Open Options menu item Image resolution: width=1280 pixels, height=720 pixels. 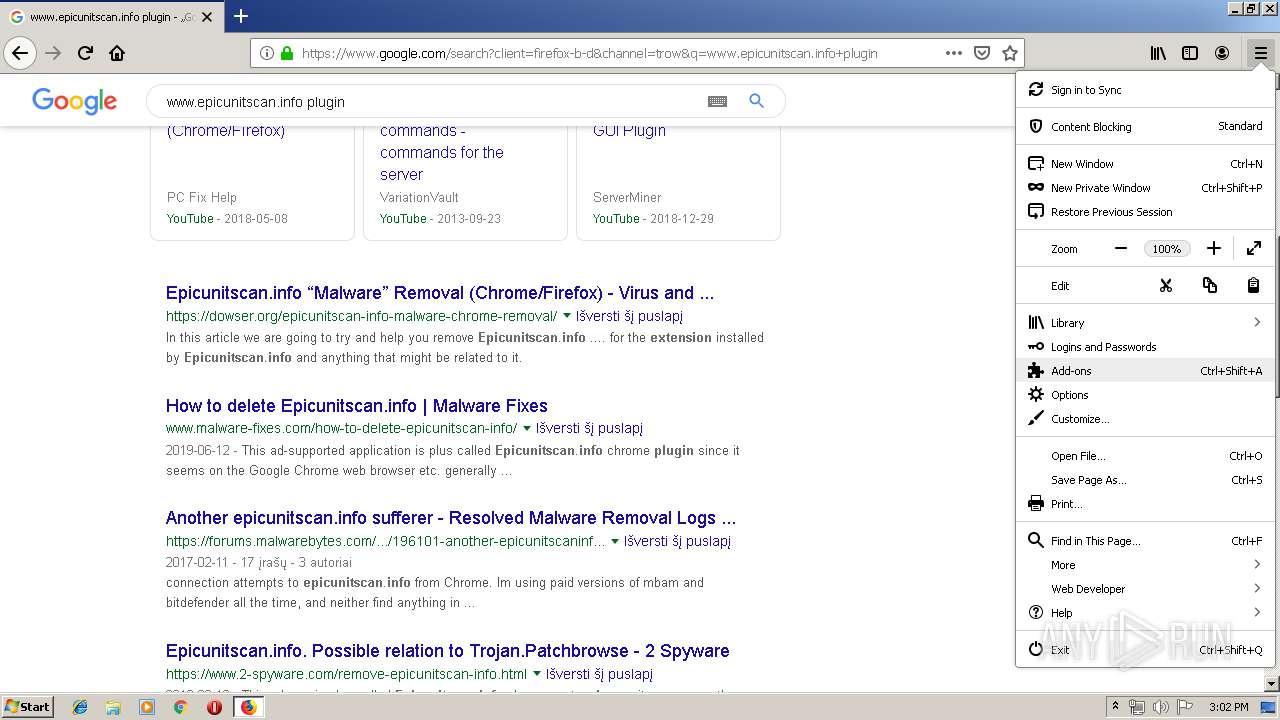[1145, 395]
